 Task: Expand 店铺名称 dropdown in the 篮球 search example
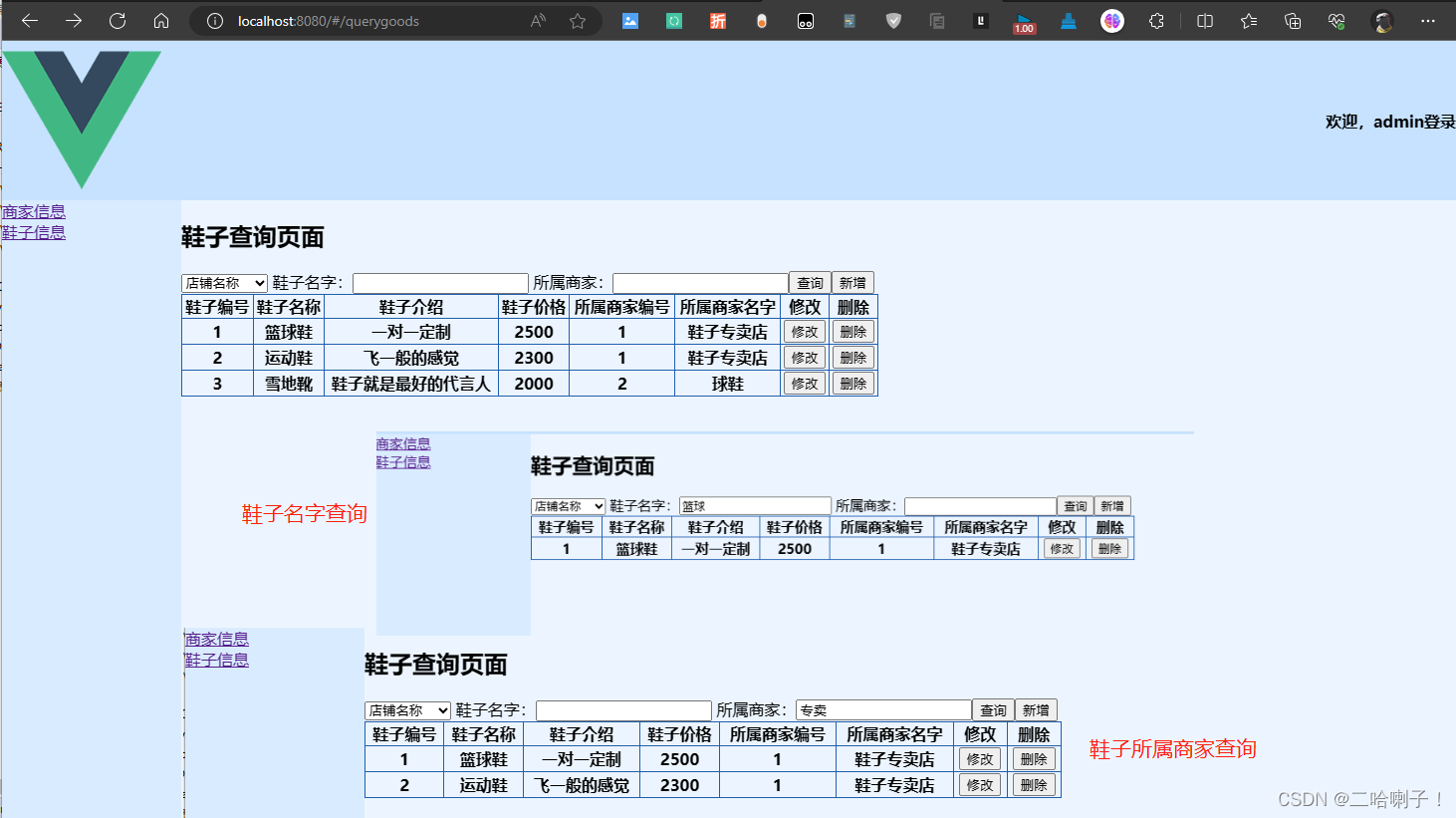(x=568, y=506)
